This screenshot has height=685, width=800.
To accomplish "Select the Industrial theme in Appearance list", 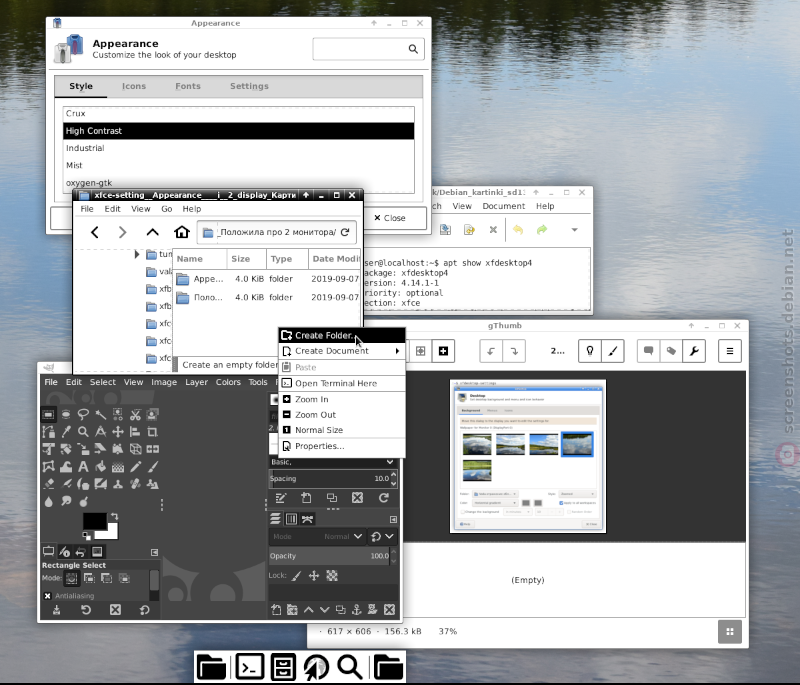I will (238, 148).
